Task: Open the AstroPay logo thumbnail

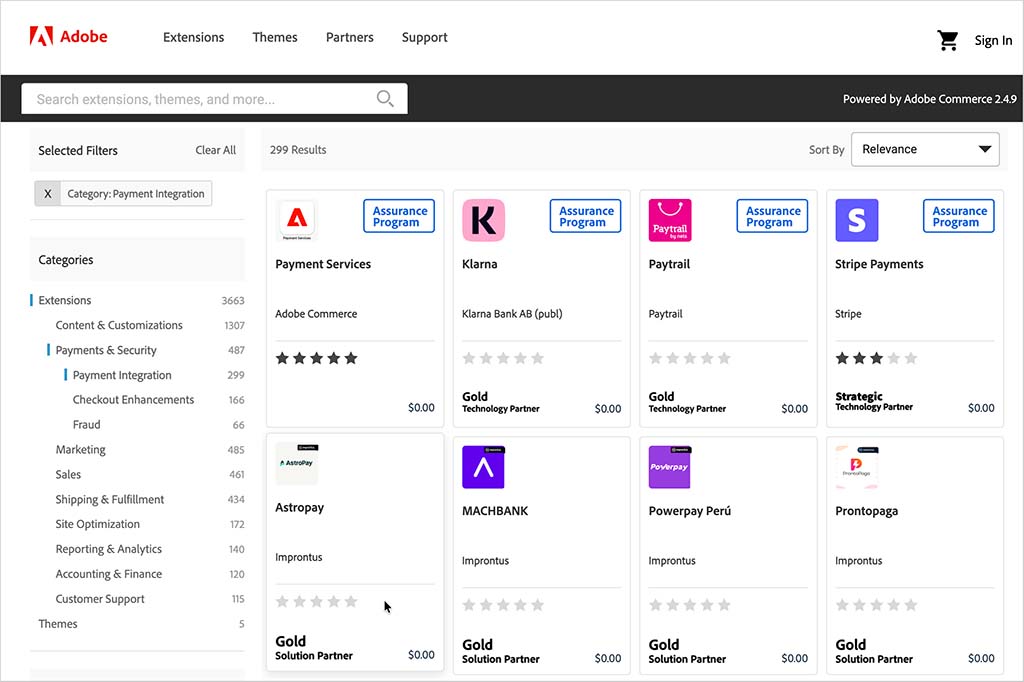Action: coord(297,464)
